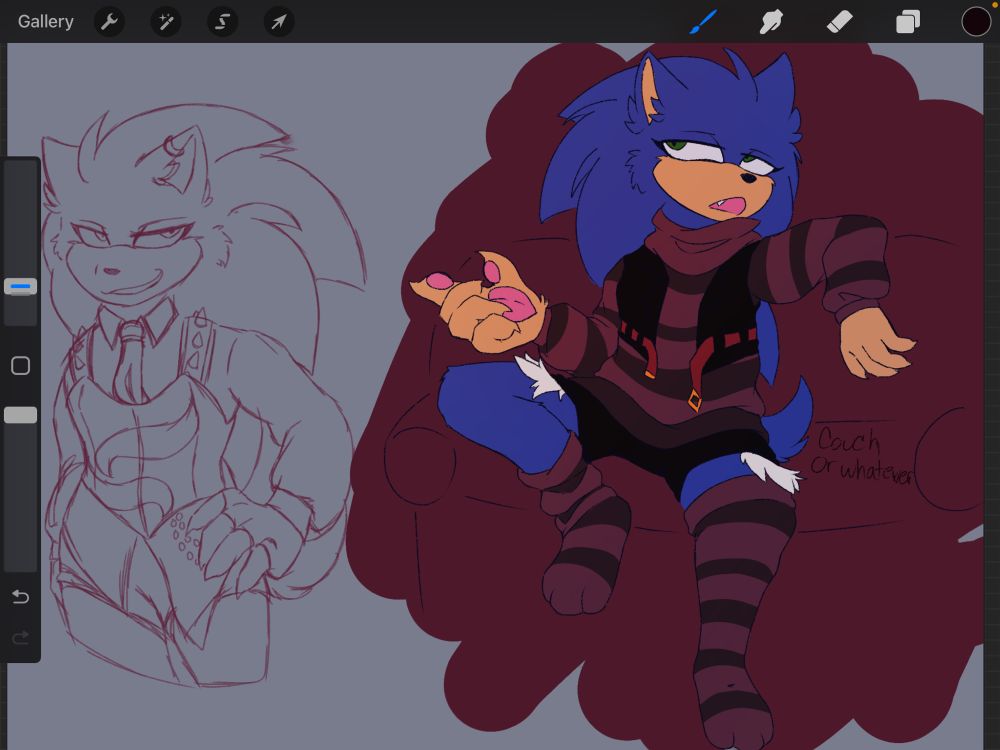Select the Smudge tool
1000x750 pixels.
771,22
